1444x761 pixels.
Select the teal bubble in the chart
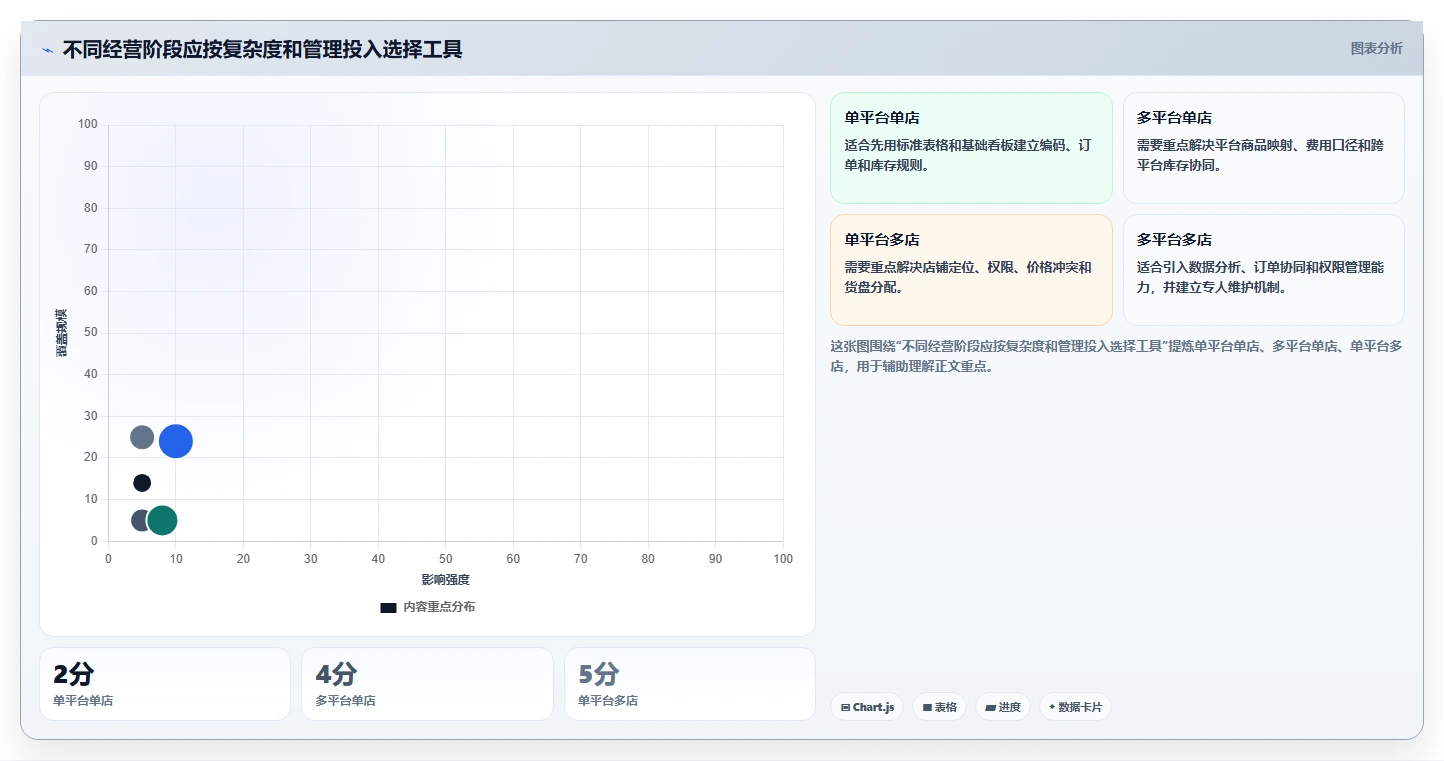coord(162,520)
